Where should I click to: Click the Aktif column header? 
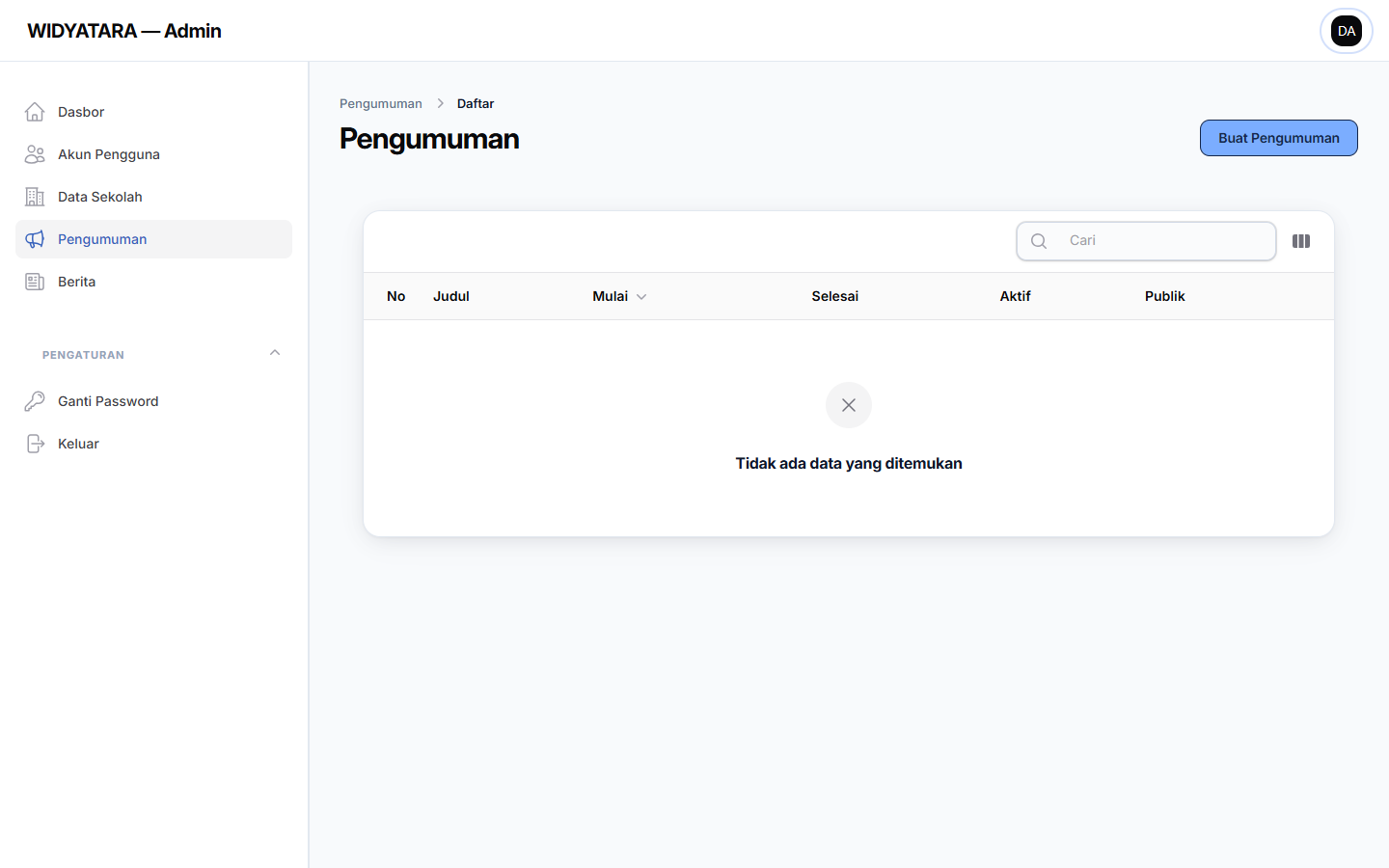click(x=1016, y=296)
